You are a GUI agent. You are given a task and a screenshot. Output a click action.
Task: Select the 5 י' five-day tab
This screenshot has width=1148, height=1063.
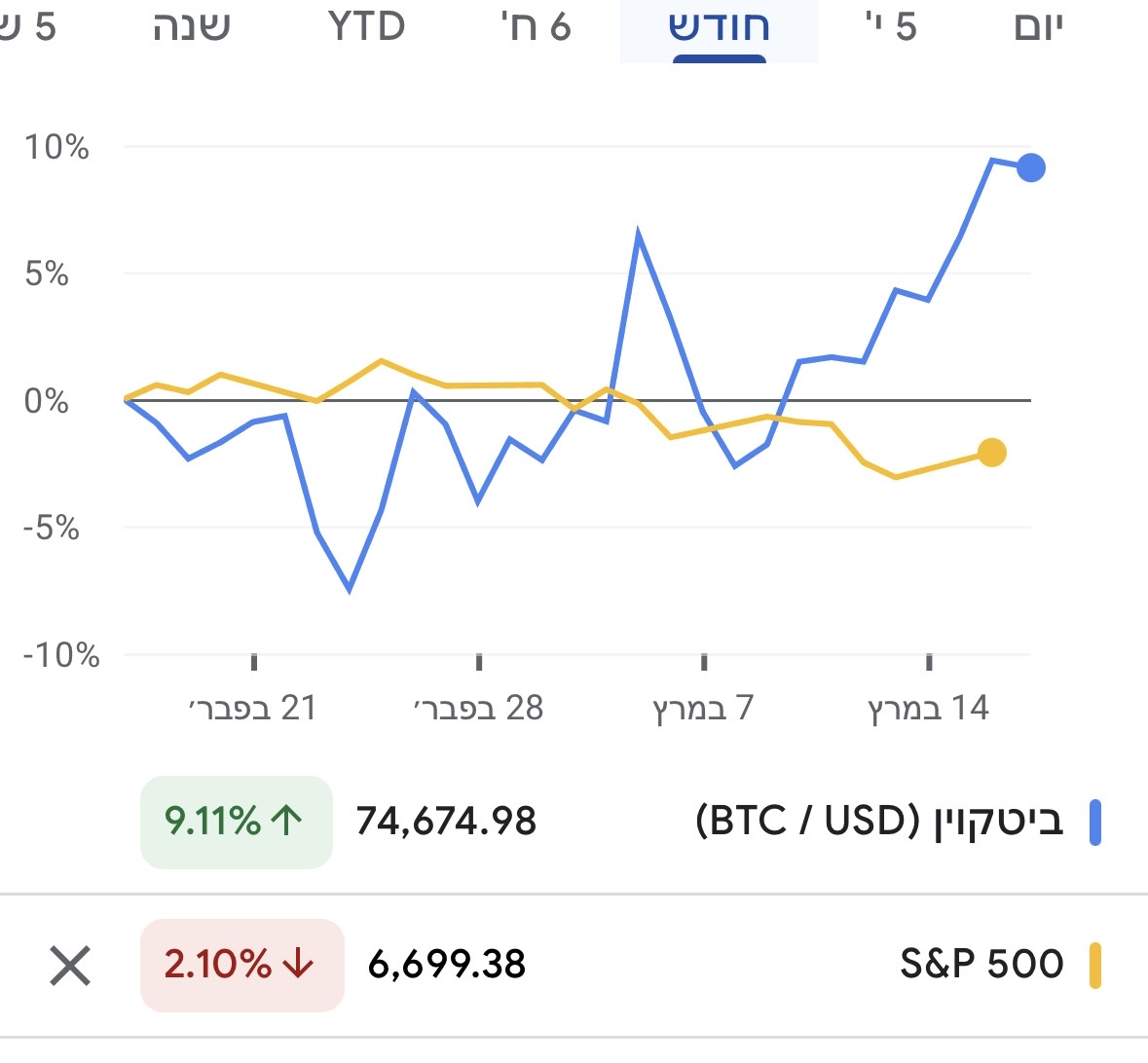tap(891, 27)
